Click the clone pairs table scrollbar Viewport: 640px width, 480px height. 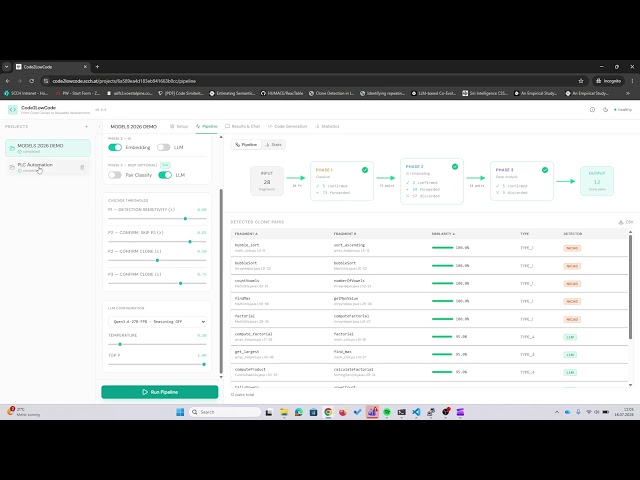[631, 286]
